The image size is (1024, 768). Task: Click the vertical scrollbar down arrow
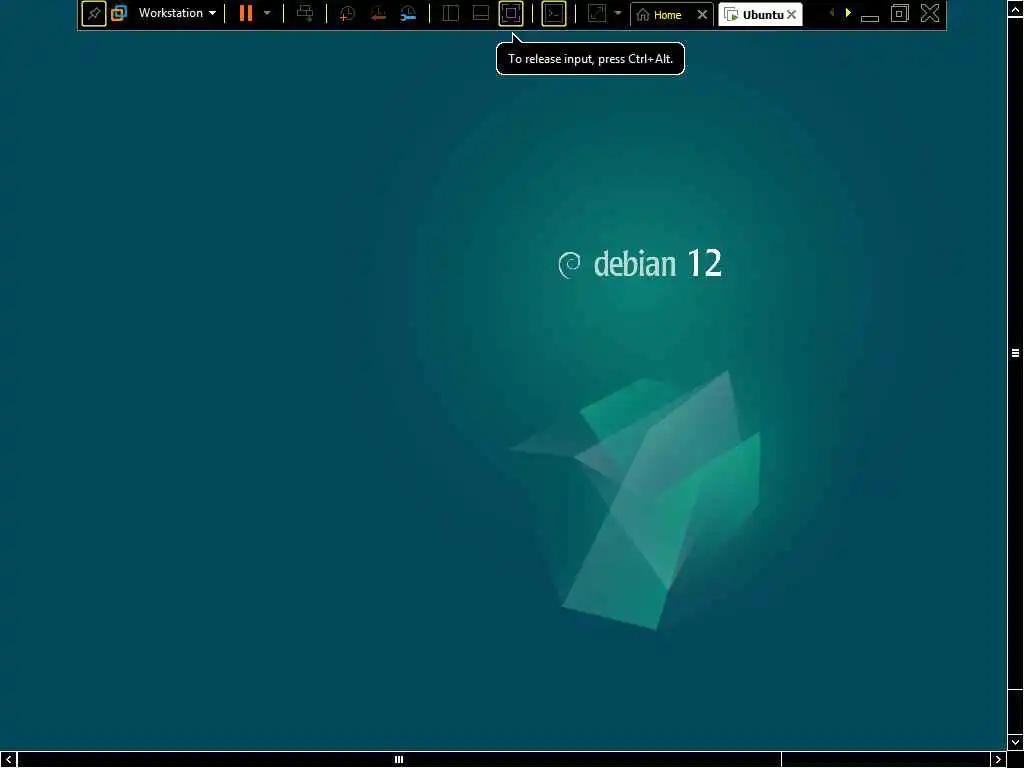pyautogui.click(x=1016, y=743)
